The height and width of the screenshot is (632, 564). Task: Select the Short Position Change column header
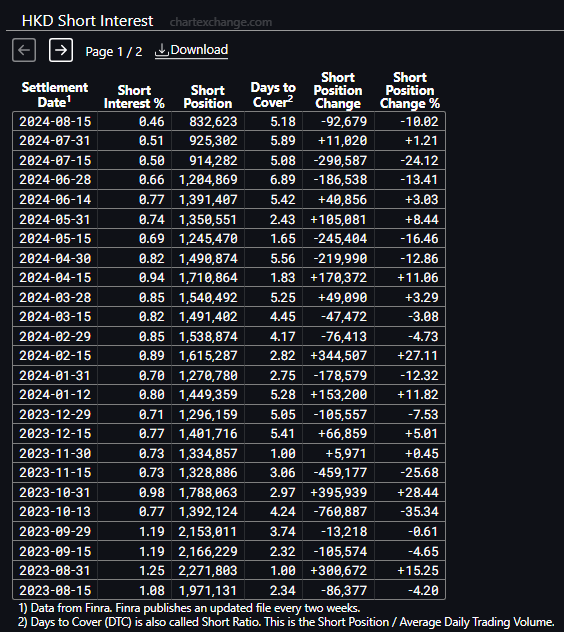point(338,90)
